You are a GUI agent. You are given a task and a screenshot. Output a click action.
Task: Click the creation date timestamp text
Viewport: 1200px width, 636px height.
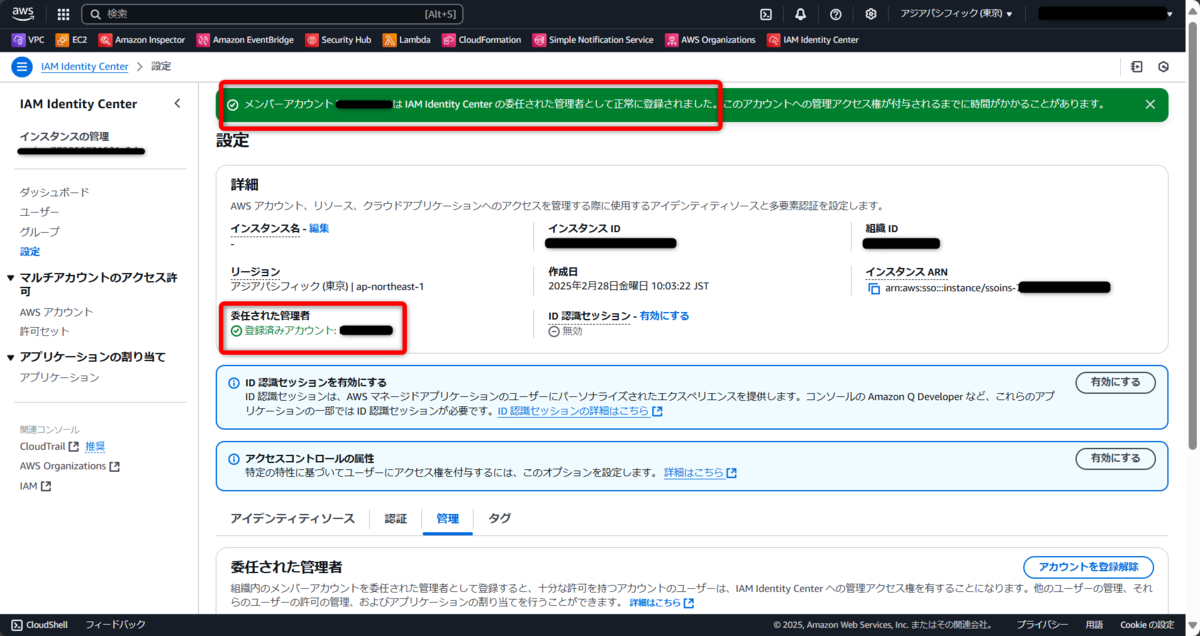[x=628, y=286]
